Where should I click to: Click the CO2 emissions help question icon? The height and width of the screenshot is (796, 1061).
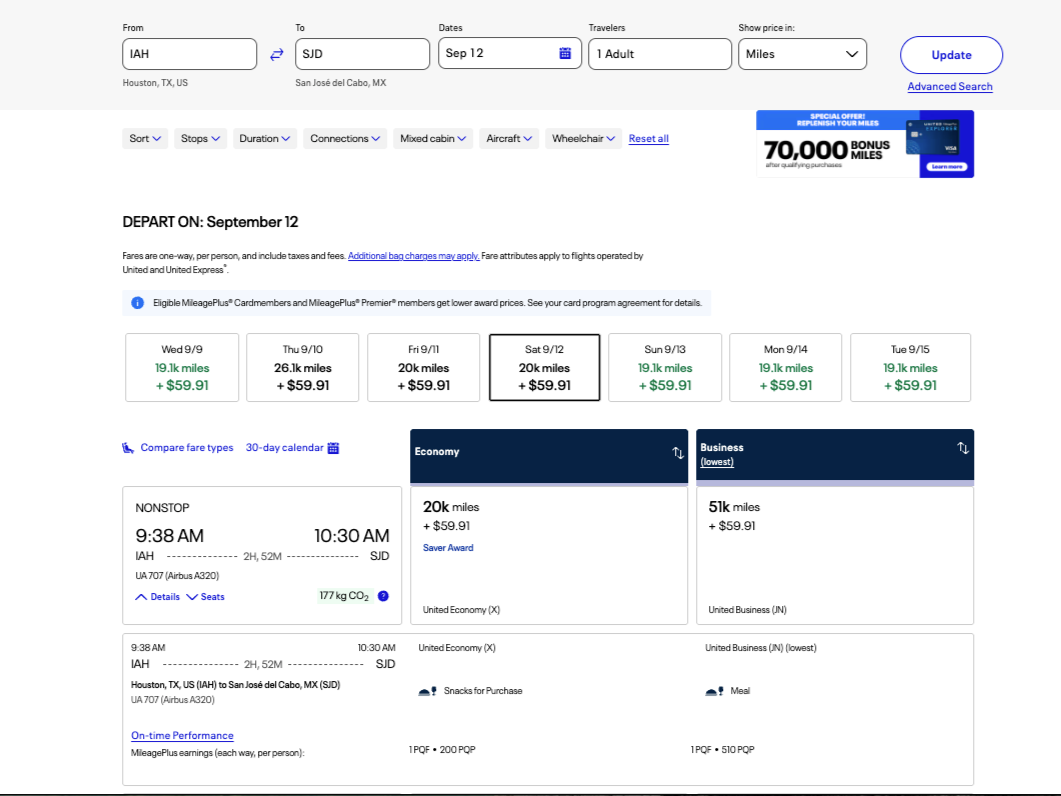click(383, 596)
